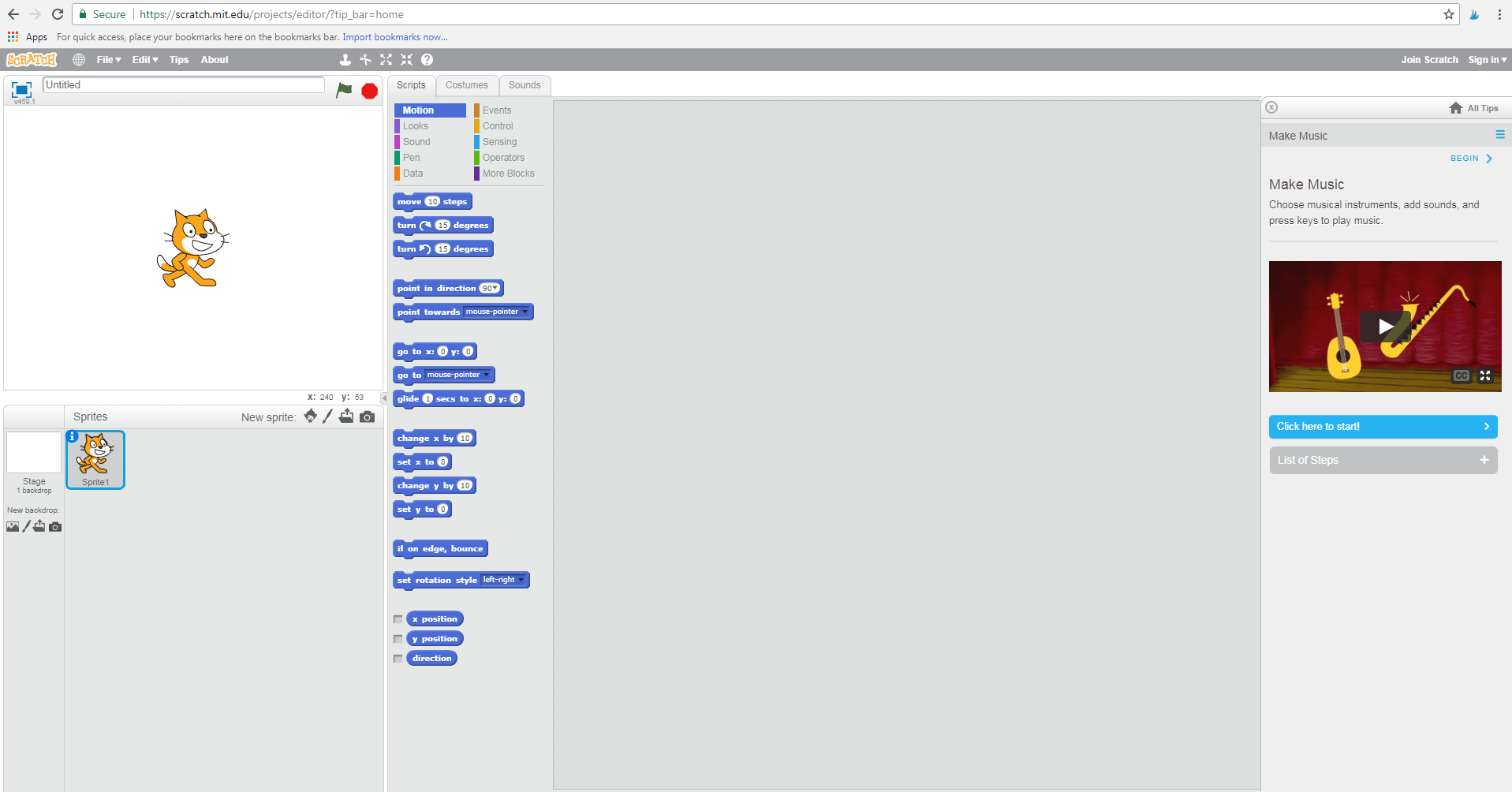Open the point towards mouse-pointer dropdown
Image resolution: width=1512 pixels, height=792 pixels.
[x=525, y=312]
